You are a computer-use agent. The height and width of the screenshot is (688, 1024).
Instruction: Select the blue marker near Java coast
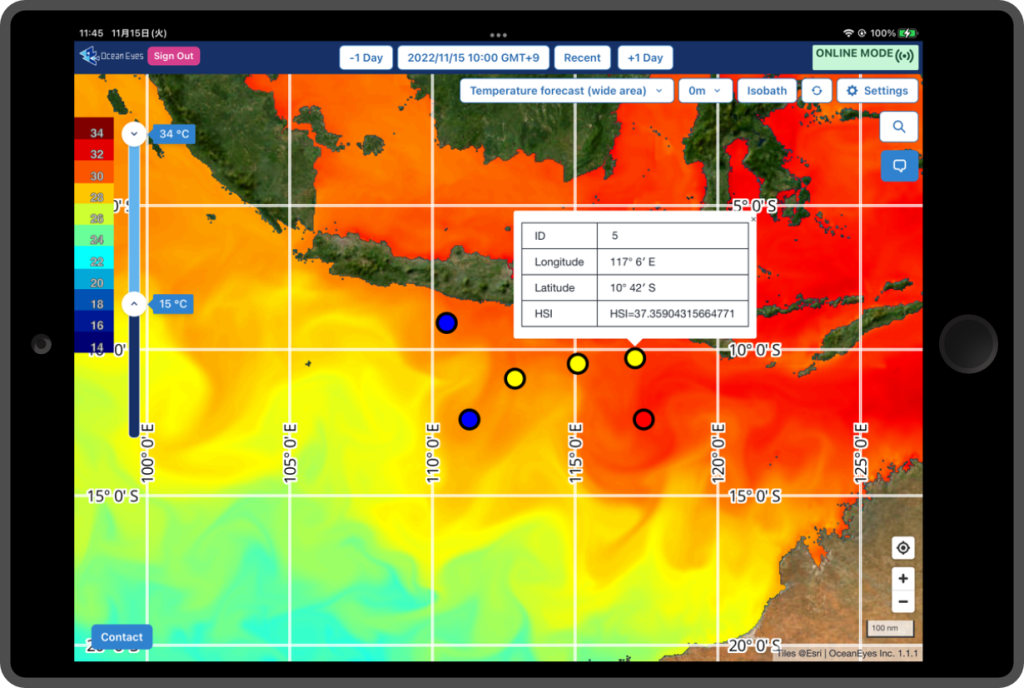pos(447,322)
